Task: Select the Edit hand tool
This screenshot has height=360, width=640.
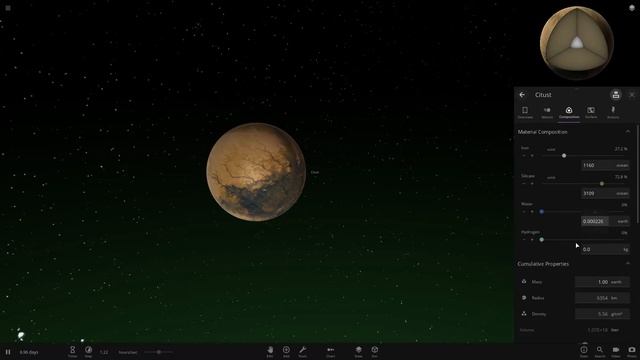Action: 270,351
